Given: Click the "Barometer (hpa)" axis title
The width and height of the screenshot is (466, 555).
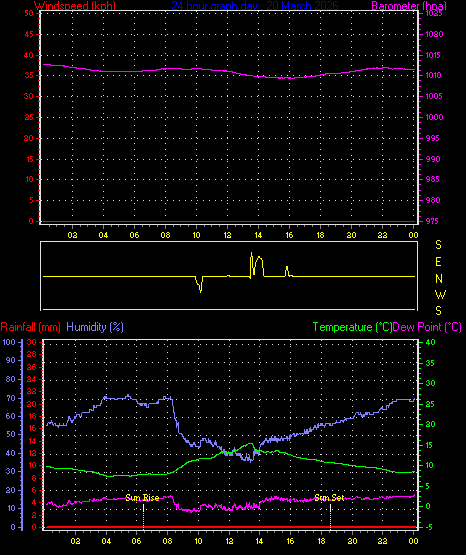Looking at the screenshot, I should pos(409,6).
